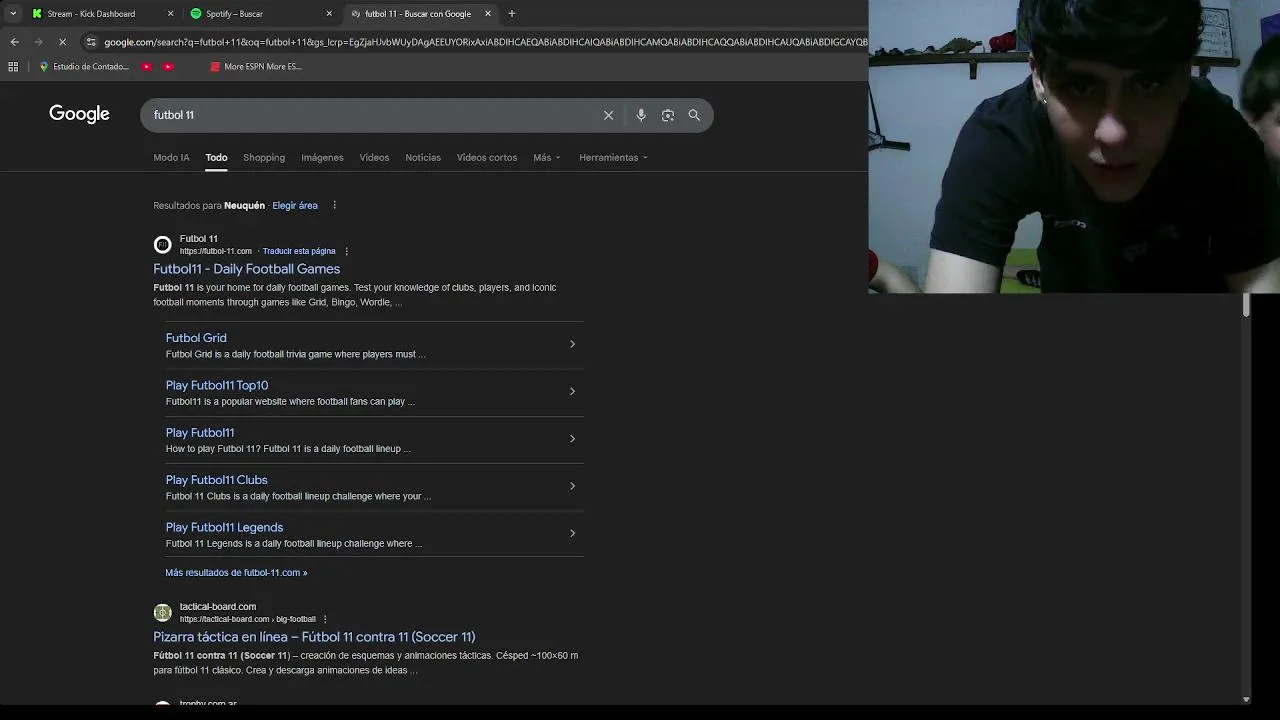Screen dimensions: 1280x720
Task: Open Futbol 11 result options menu
Action: tap(346, 251)
